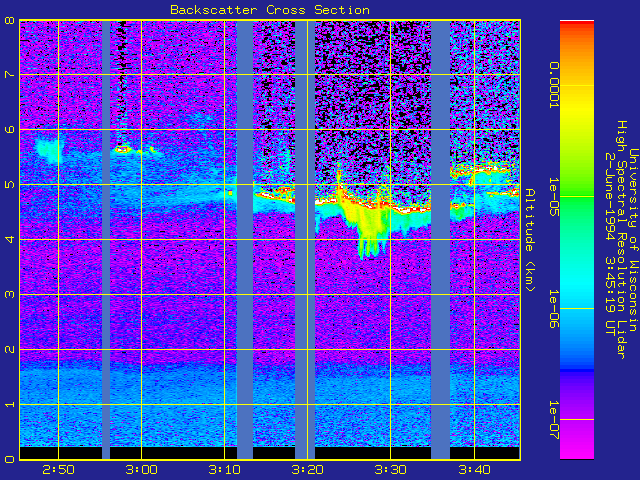
Task: Click the yellow-green cloud streaks near 3:27
Action: point(369,227)
